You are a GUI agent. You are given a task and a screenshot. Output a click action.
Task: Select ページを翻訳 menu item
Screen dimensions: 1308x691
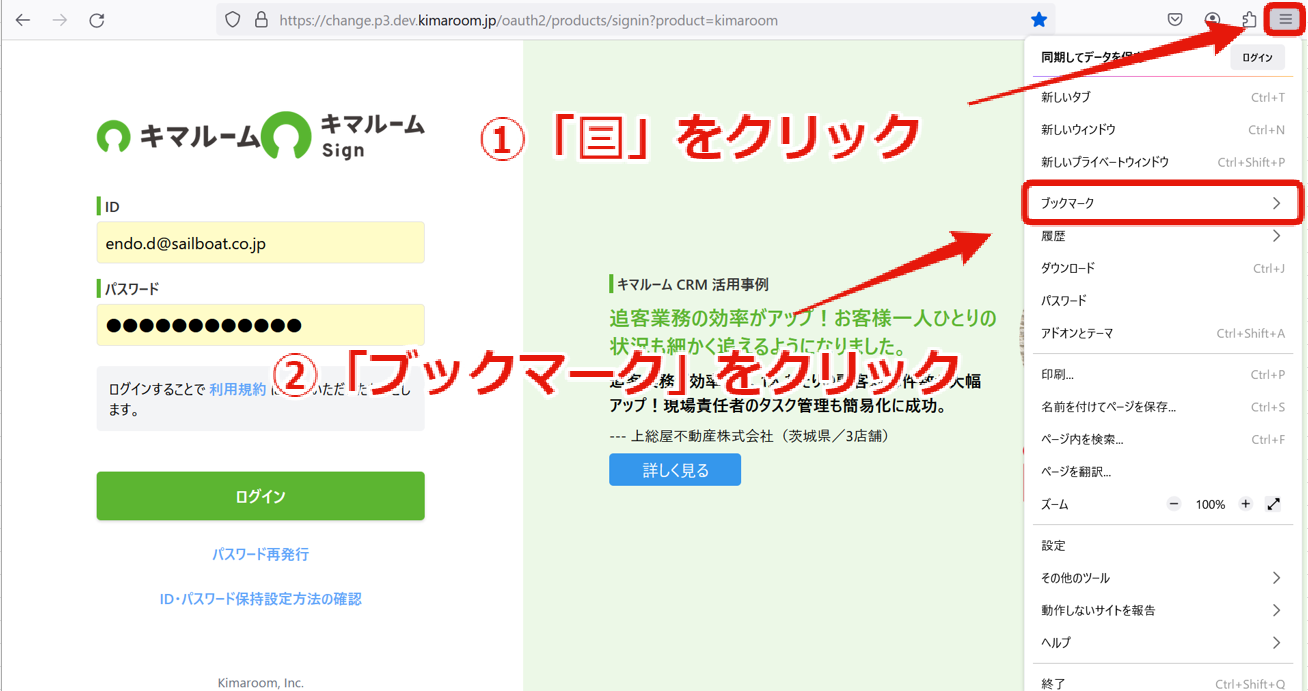pos(1162,471)
